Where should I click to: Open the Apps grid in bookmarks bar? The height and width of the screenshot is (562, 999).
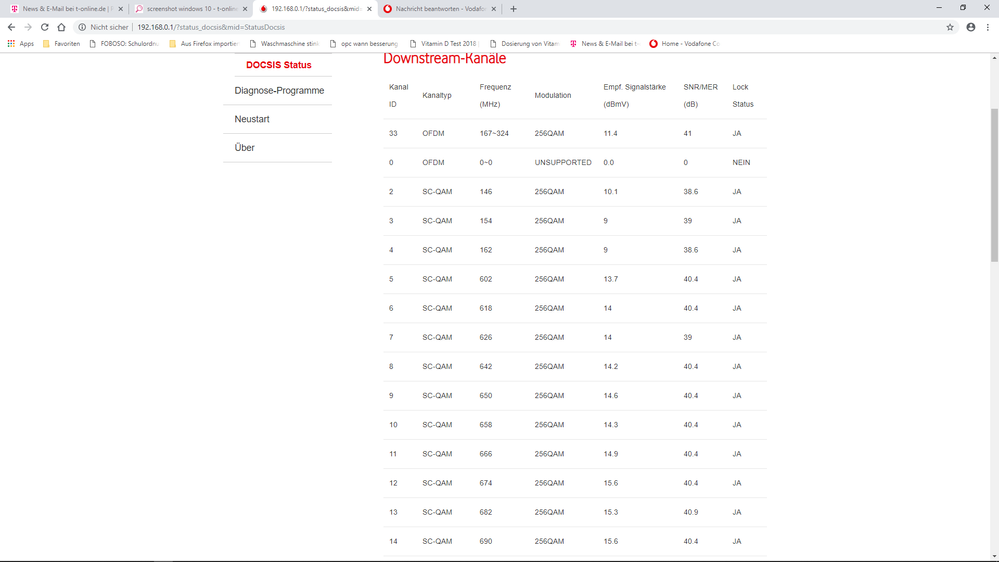coord(20,44)
